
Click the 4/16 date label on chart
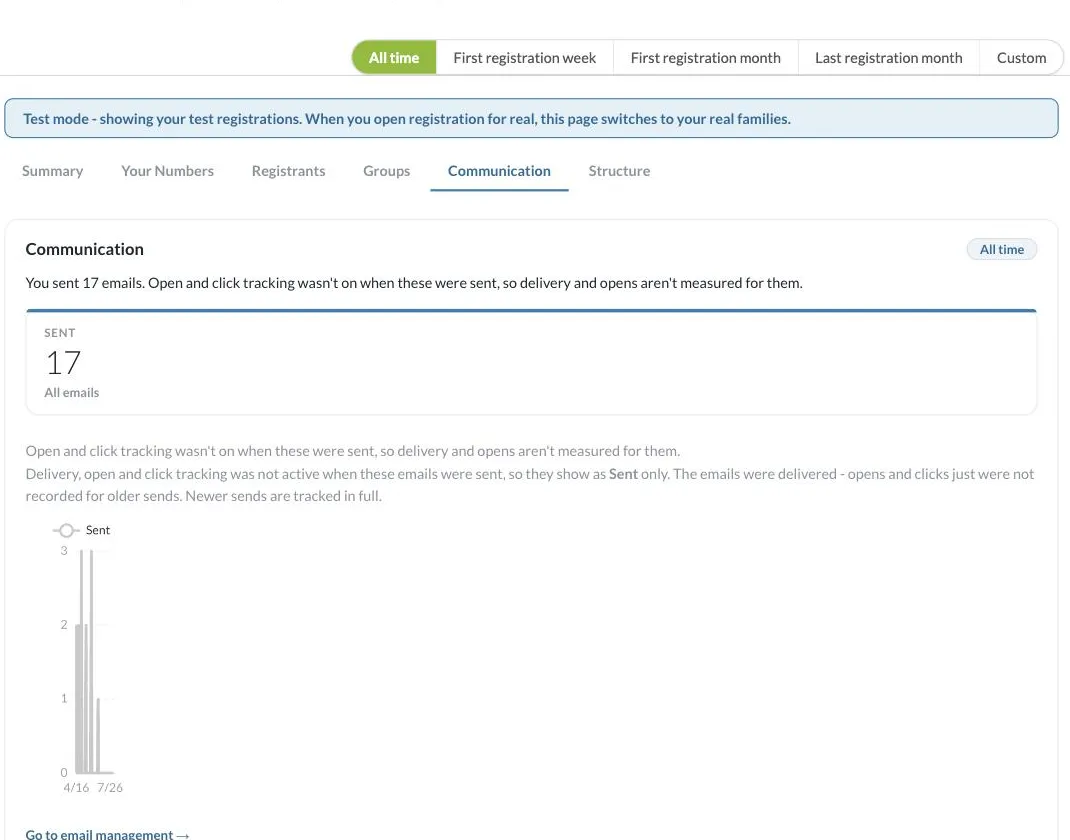click(76, 787)
